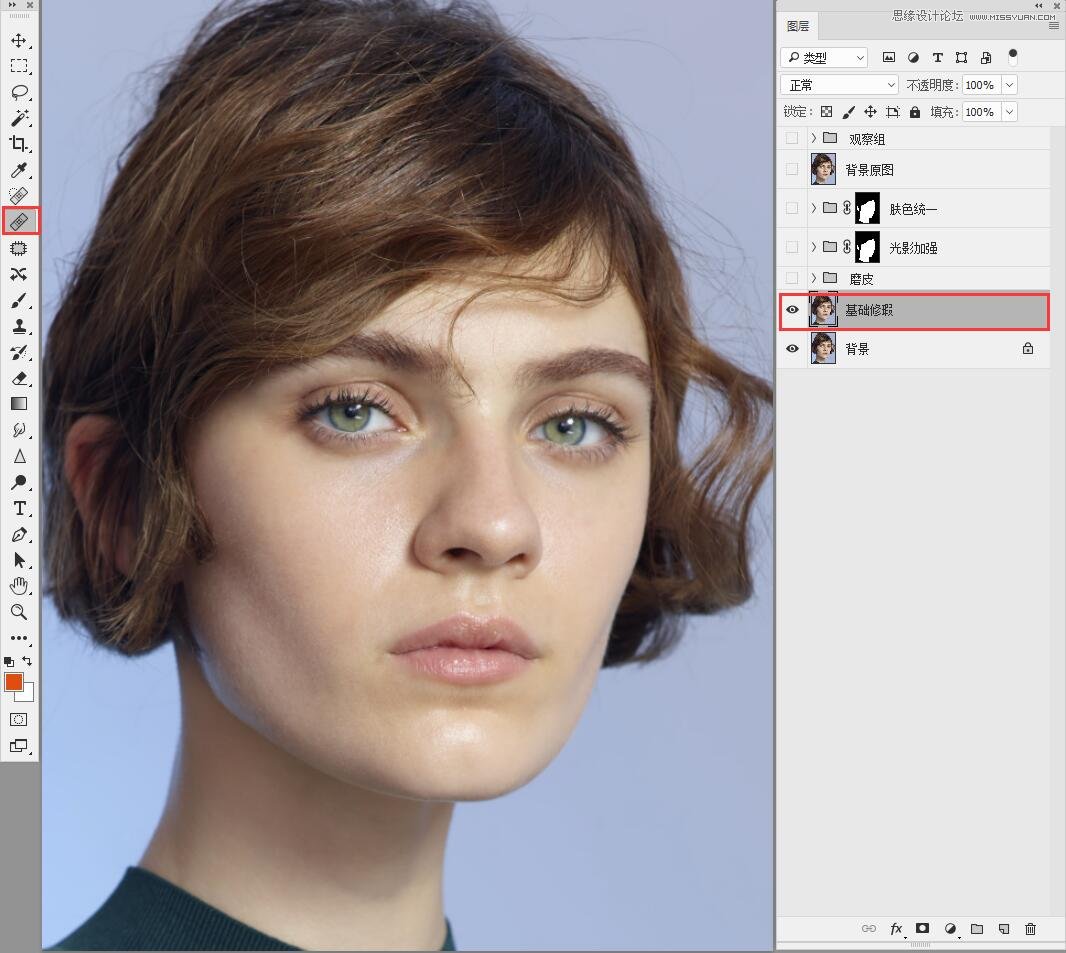Select the Spot Healing Brush tool
This screenshot has width=1066, height=953.
click(19, 196)
